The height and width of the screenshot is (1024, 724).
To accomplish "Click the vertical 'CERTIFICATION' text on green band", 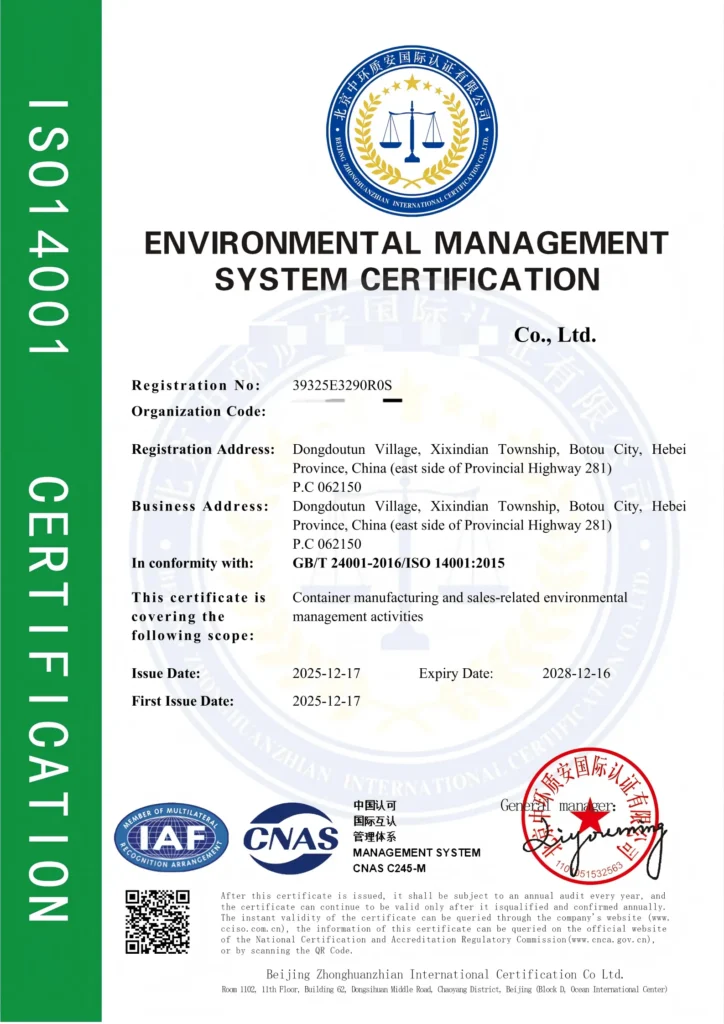I will tap(48, 699).
